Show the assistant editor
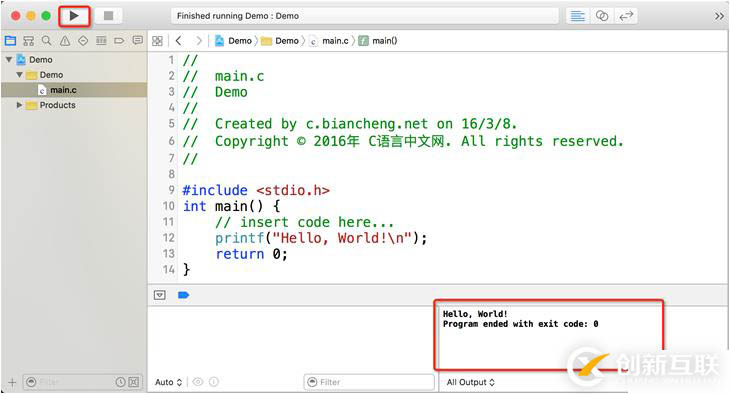Image resolution: width=730 pixels, height=394 pixels. click(x=602, y=16)
